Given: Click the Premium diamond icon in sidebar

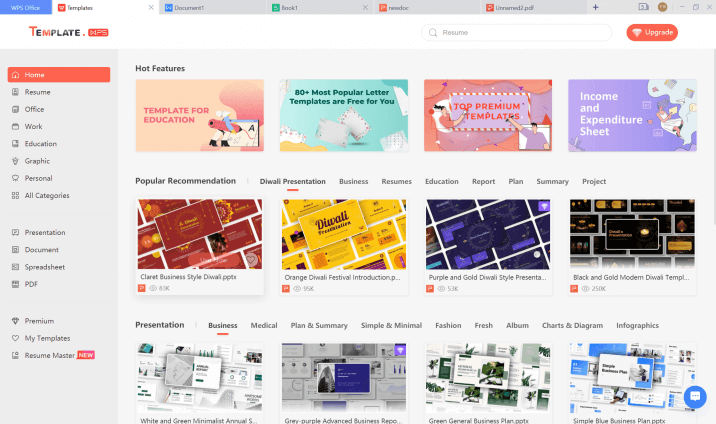Looking at the screenshot, I should point(15,321).
